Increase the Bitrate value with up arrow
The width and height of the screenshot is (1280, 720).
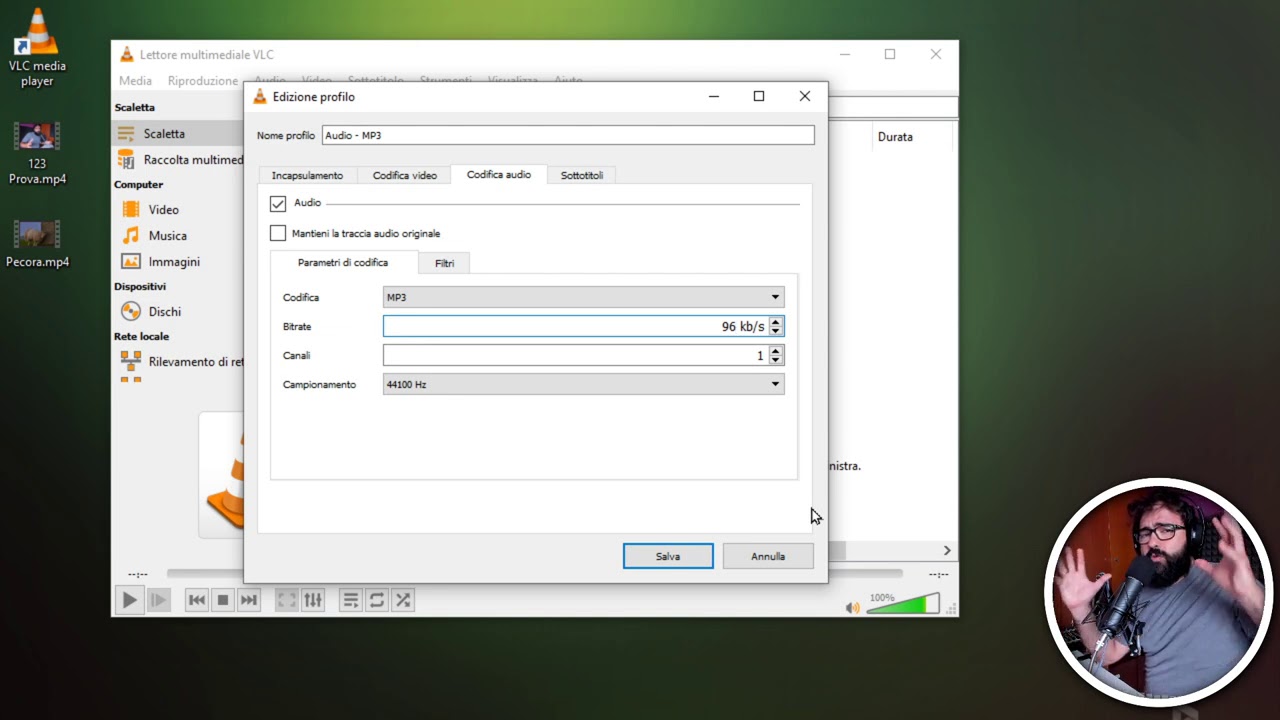click(x=776, y=322)
